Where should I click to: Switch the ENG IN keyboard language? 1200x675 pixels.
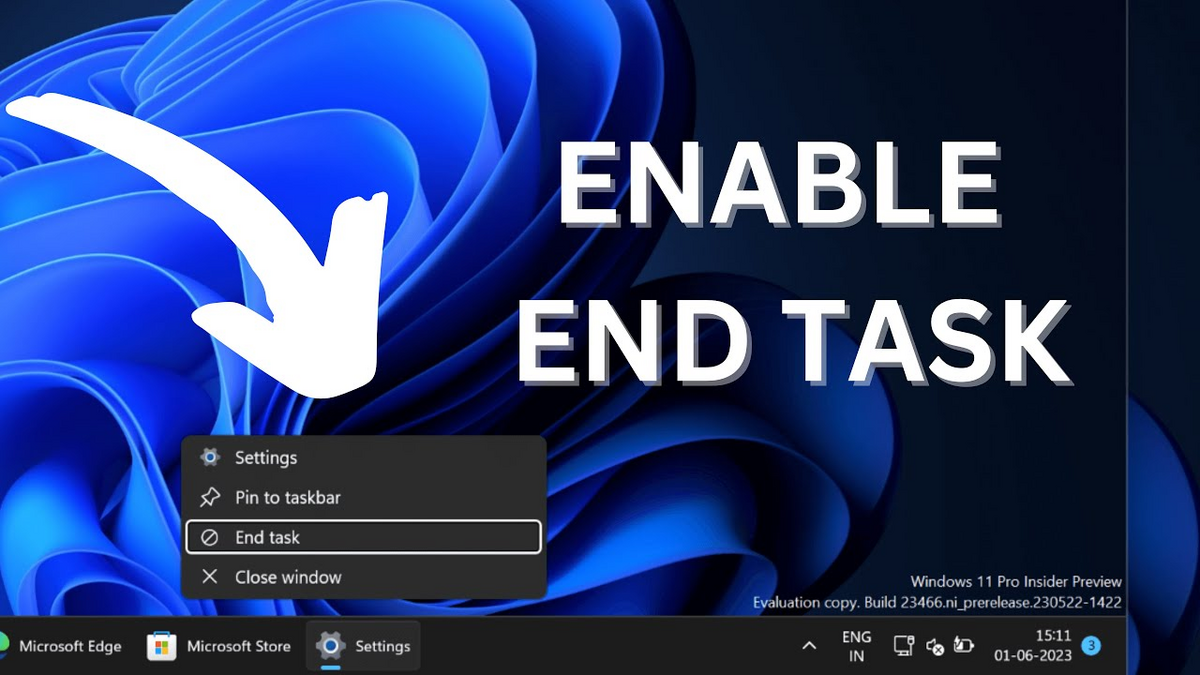856,645
